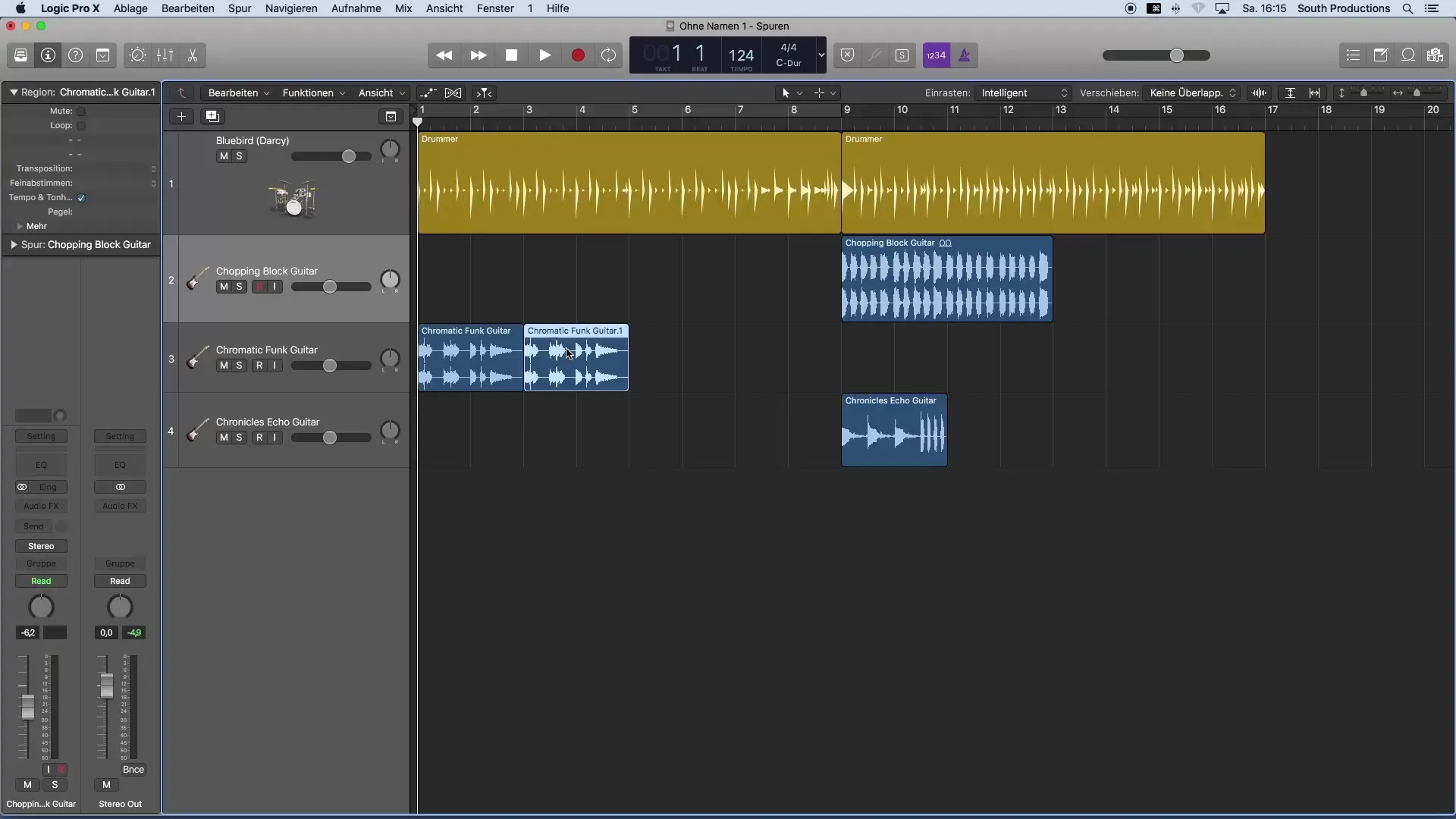The height and width of the screenshot is (819, 1456).
Task: Expand the Spur: Chopping Block Guitar section
Action: click(14, 245)
